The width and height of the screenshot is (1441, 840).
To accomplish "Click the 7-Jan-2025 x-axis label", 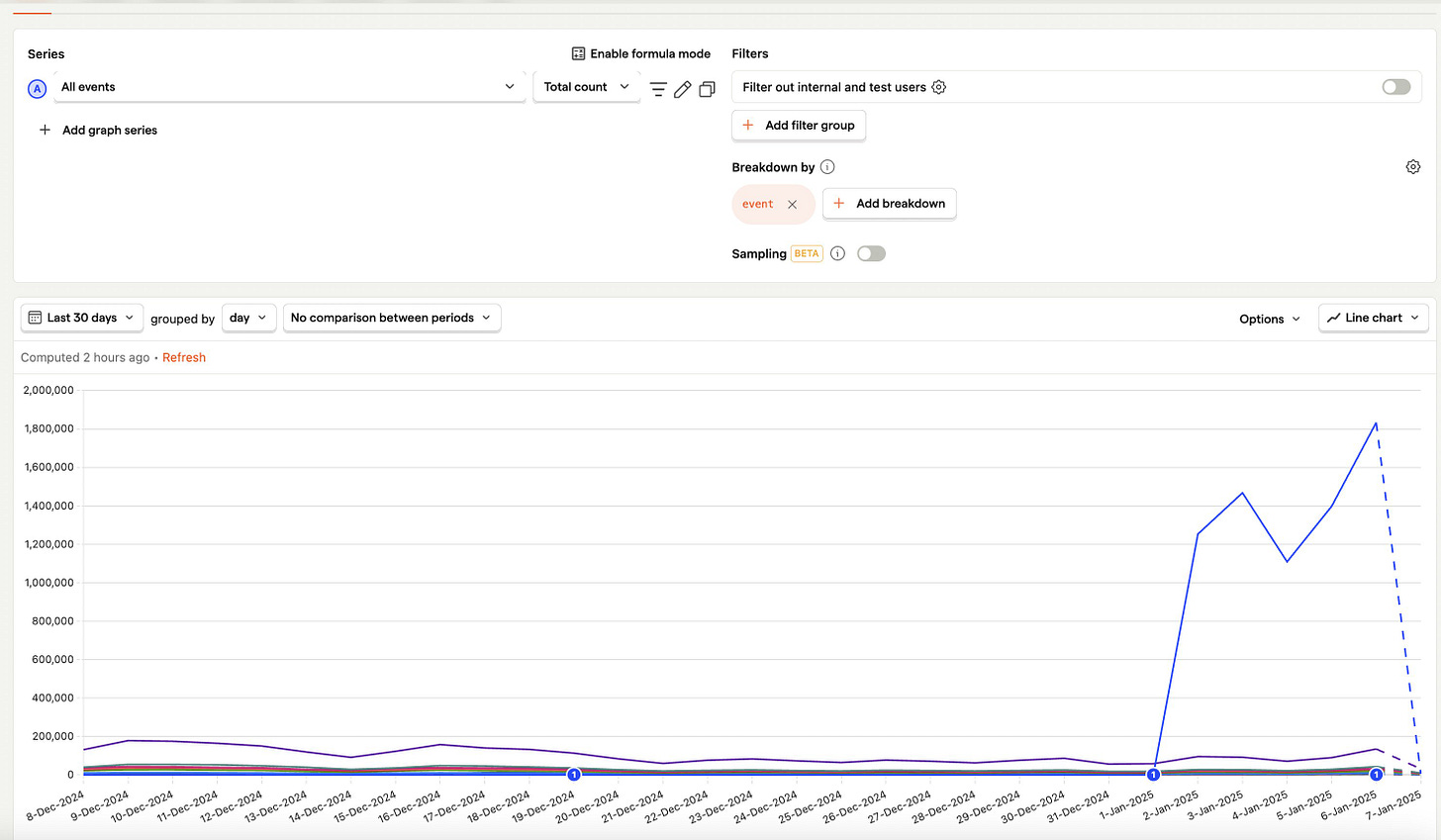I will tap(1393, 806).
